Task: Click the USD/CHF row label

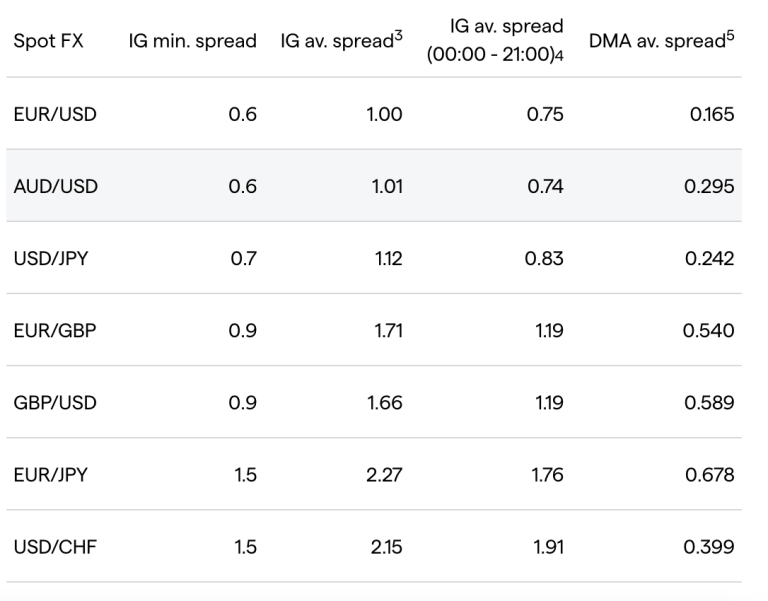Action: click(x=55, y=547)
